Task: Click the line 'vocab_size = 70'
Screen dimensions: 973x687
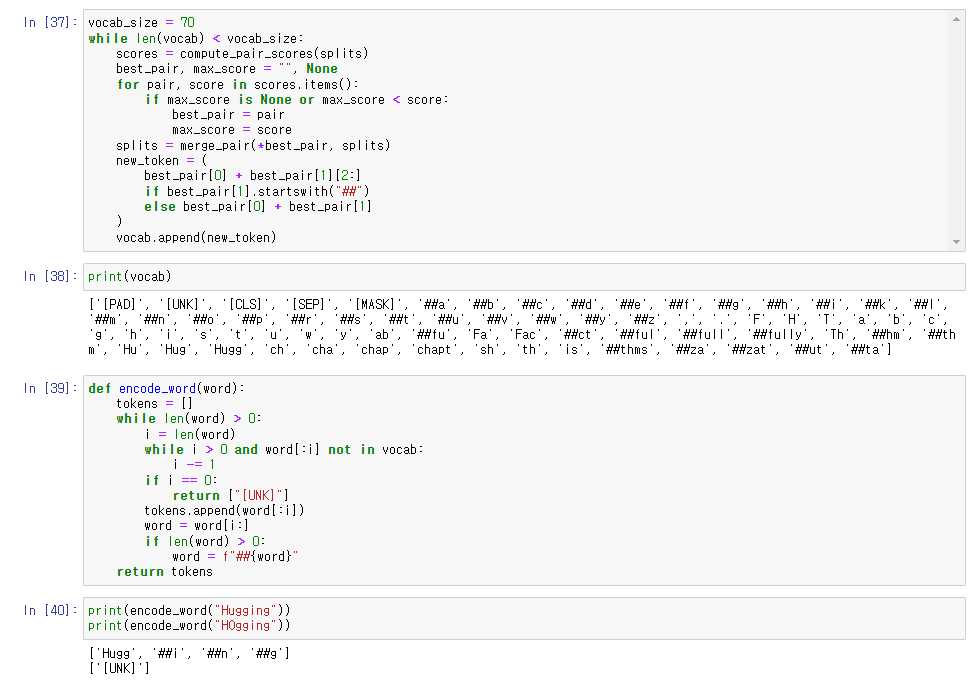Action: [x=141, y=23]
